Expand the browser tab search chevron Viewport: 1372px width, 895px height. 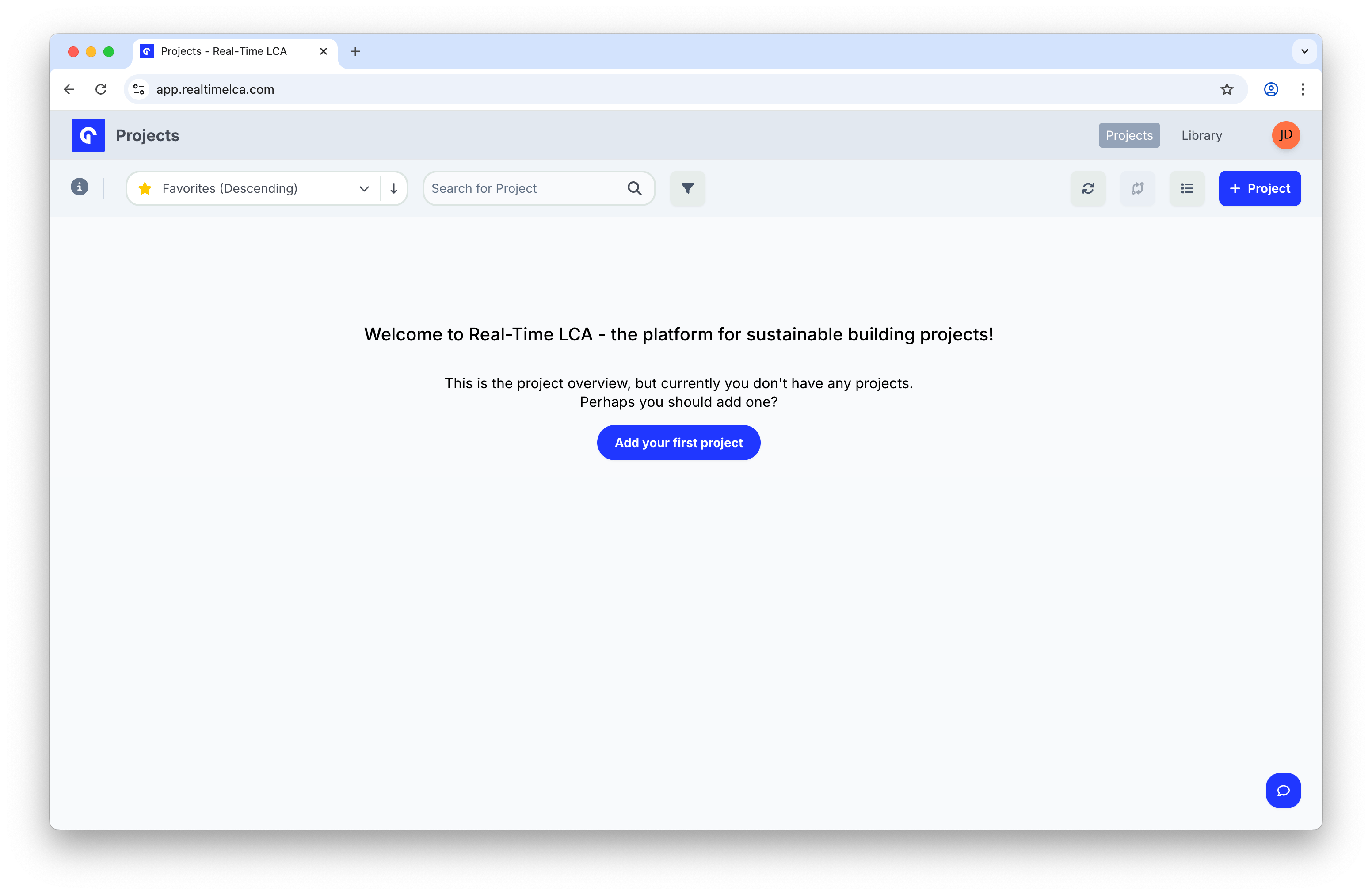pyautogui.click(x=1304, y=51)
